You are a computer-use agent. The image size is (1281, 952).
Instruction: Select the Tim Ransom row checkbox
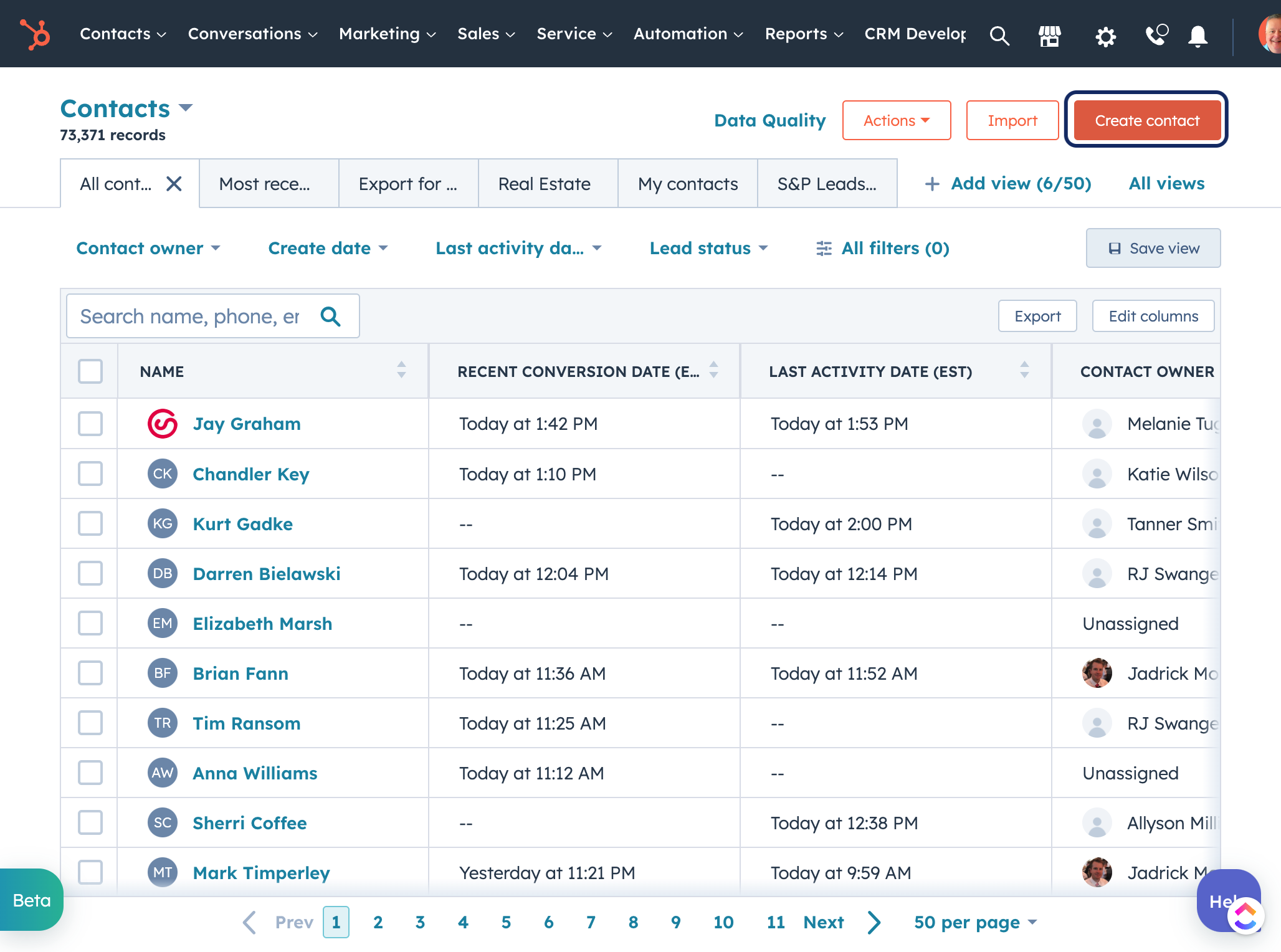pyautogui.click(x=90, y=723)
